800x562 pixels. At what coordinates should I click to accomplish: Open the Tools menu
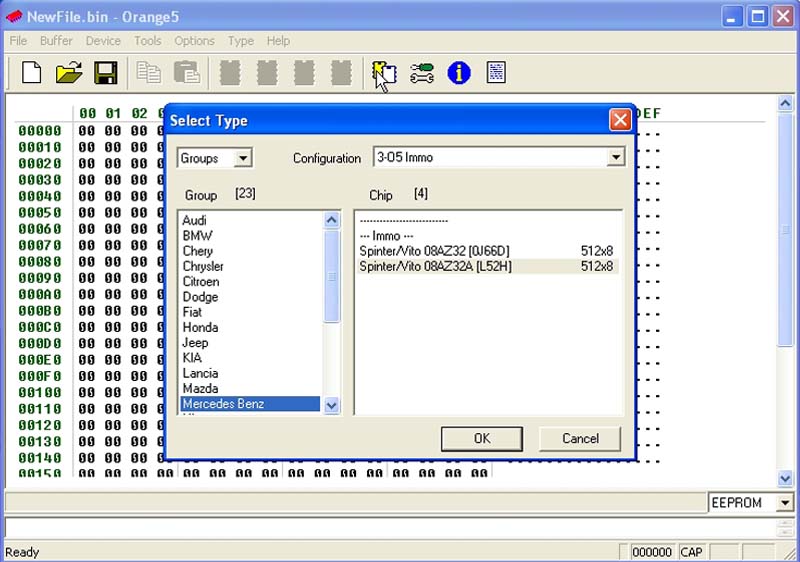point(147,41)
